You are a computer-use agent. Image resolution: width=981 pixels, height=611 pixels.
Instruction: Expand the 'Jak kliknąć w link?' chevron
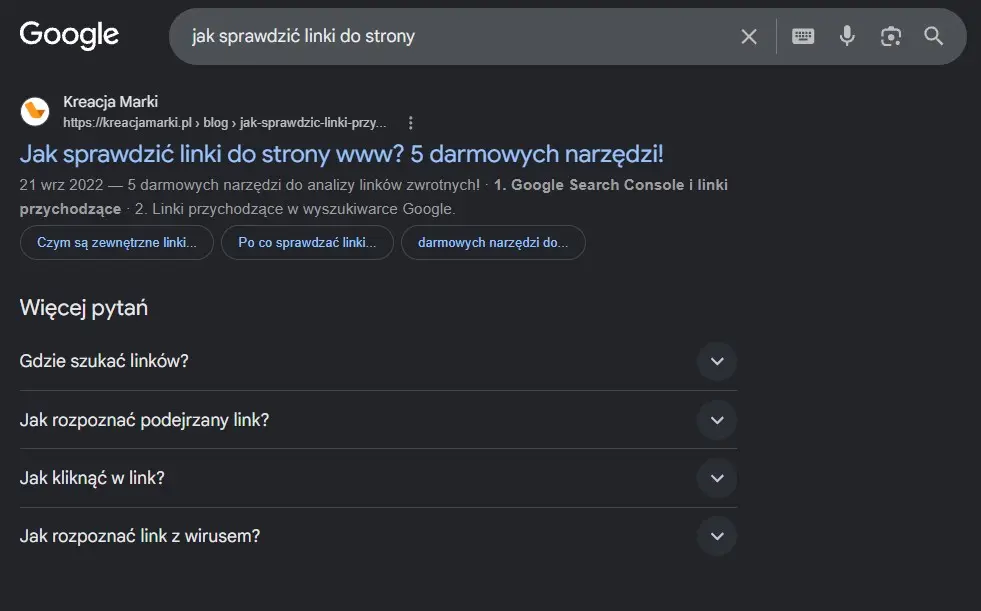pyautogui.click(x=717, y=478)
